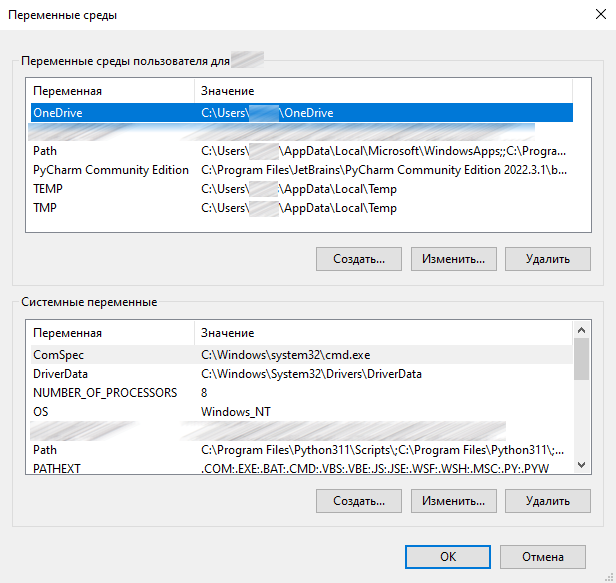
Task: Click the system variables scrollbar thumb
Action: [x=581, y=360]
